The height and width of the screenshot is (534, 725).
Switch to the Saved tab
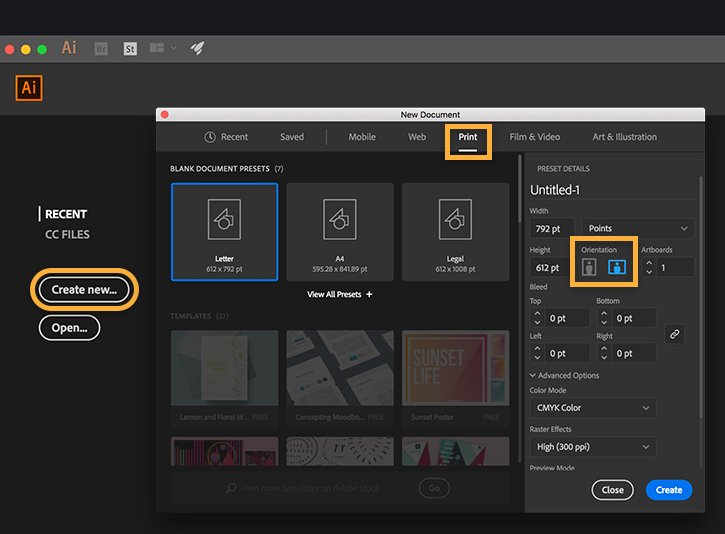click(292, 137)
